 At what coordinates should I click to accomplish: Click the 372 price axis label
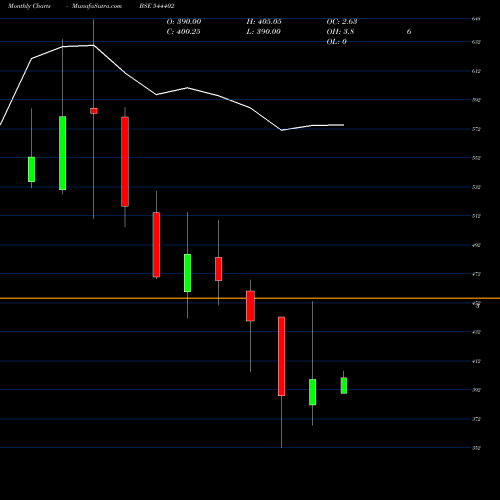coord(476,419)
